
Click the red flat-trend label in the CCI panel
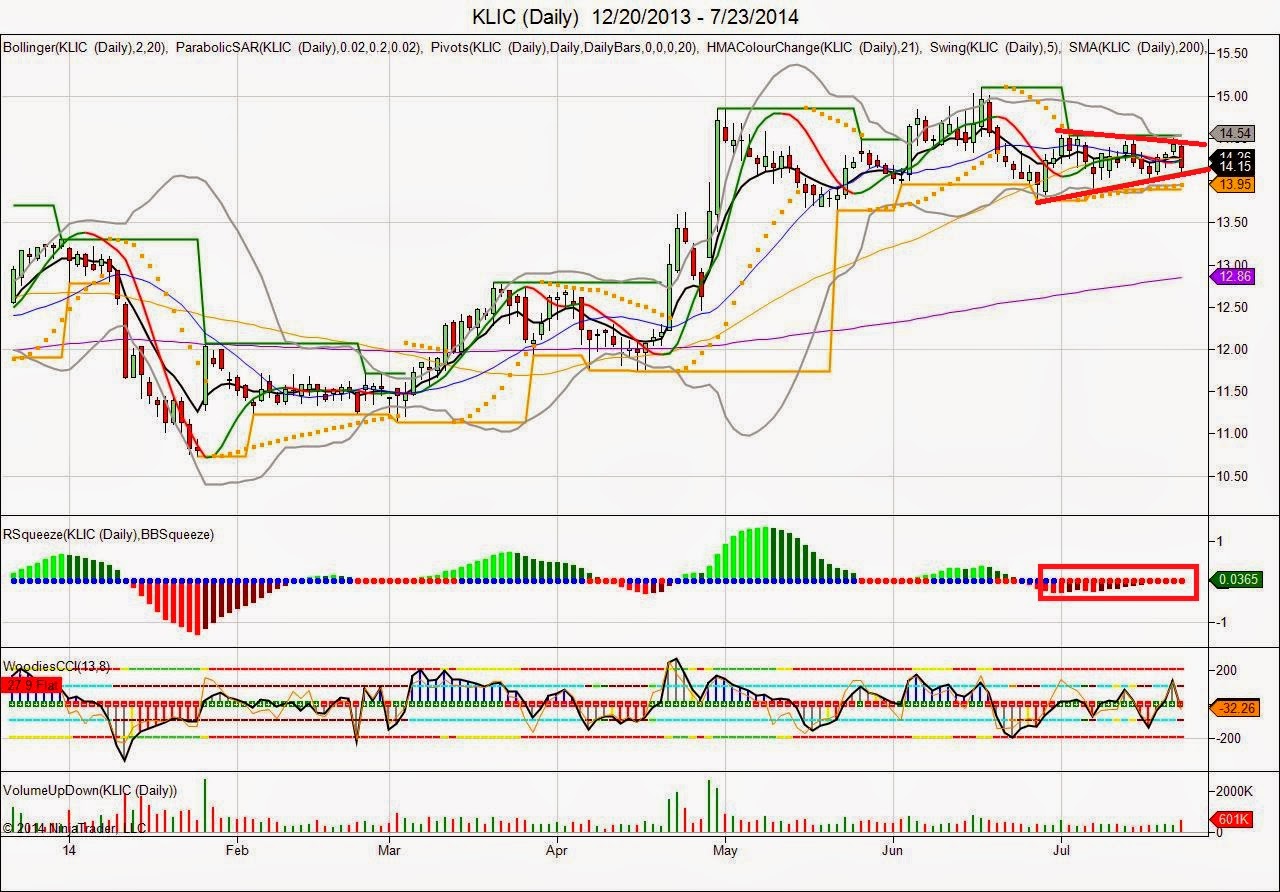[x=32, y=685]
